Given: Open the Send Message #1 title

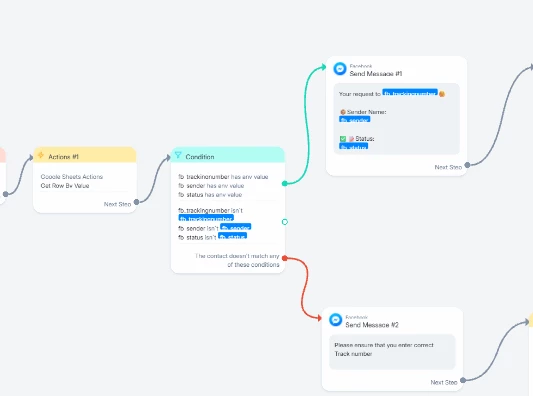Looking at the screenshot, I should tap(376, 74).
